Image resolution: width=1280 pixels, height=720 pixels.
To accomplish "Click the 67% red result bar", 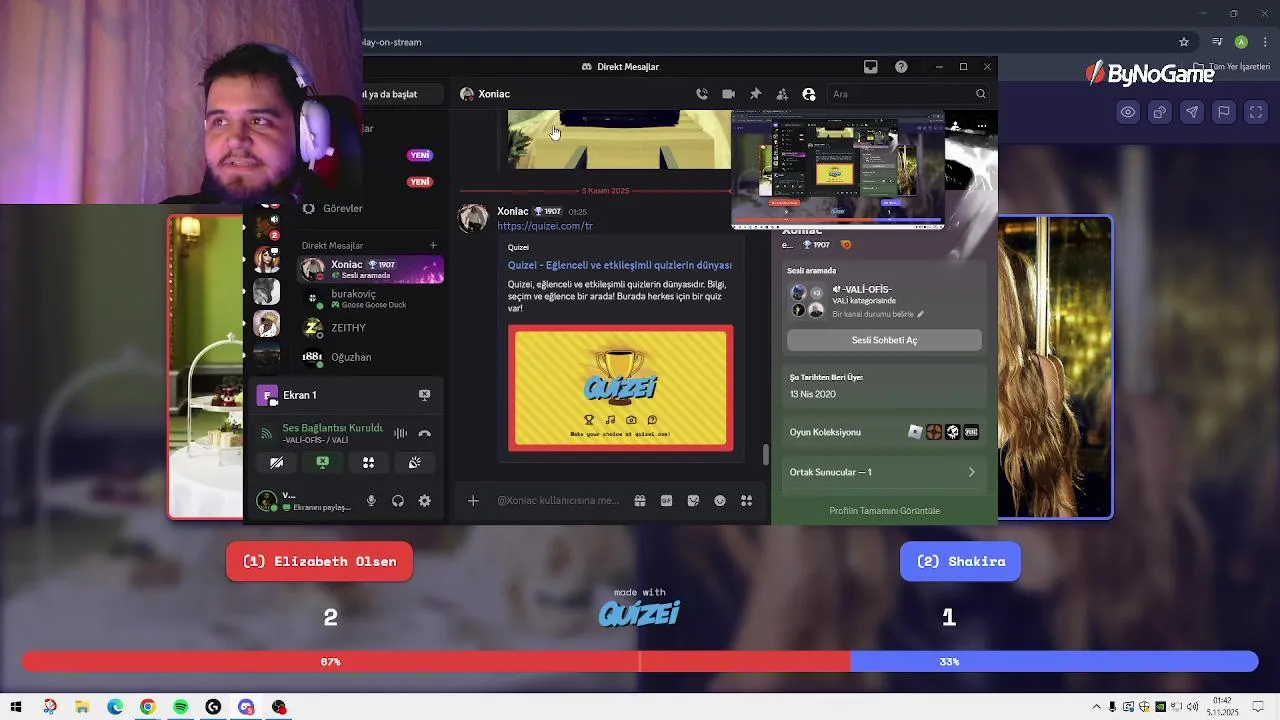I will 436,662.
